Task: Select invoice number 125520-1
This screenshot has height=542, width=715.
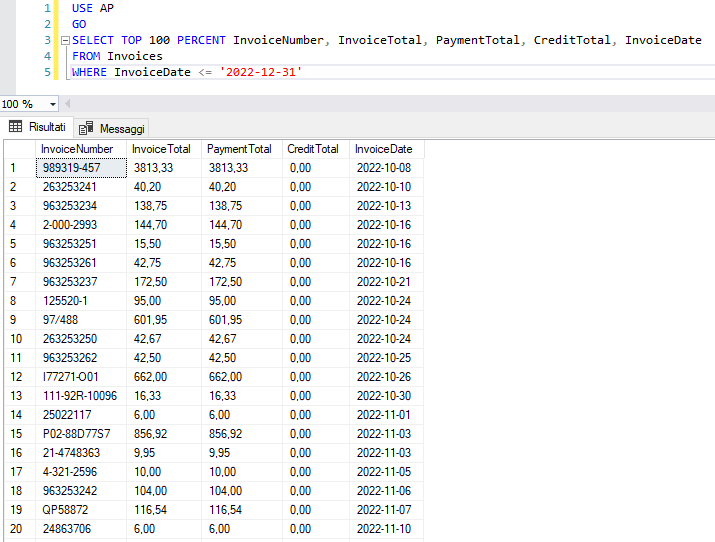Action: (x=81, y=301)
